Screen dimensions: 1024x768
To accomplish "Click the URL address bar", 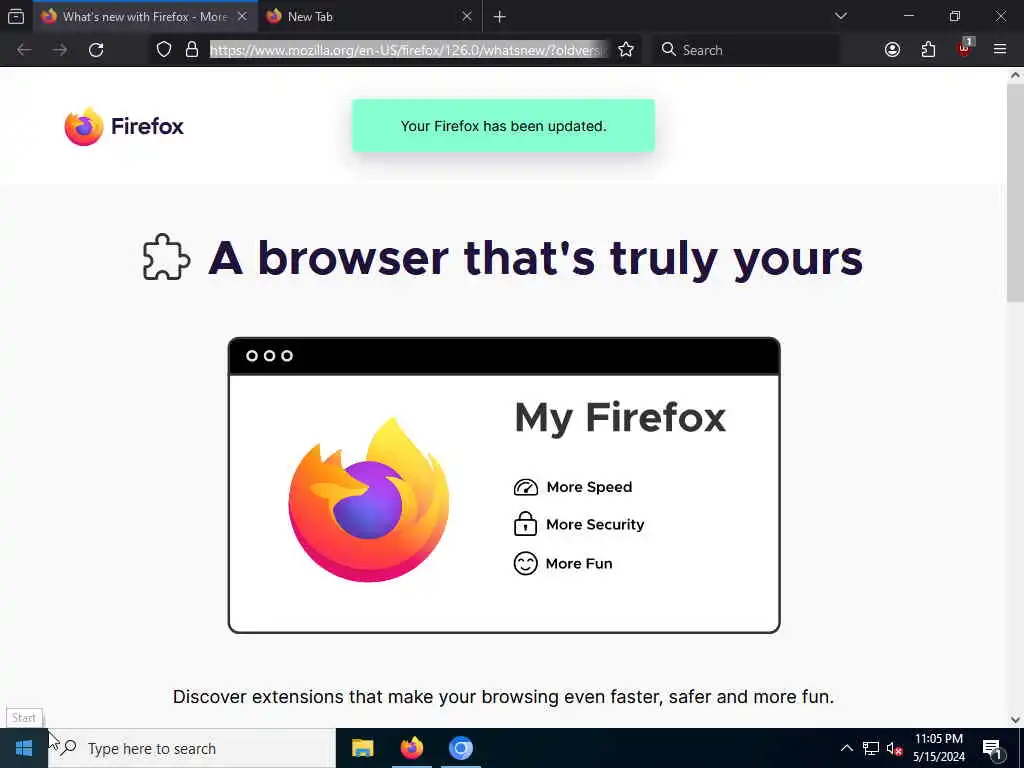I will 409,50.
